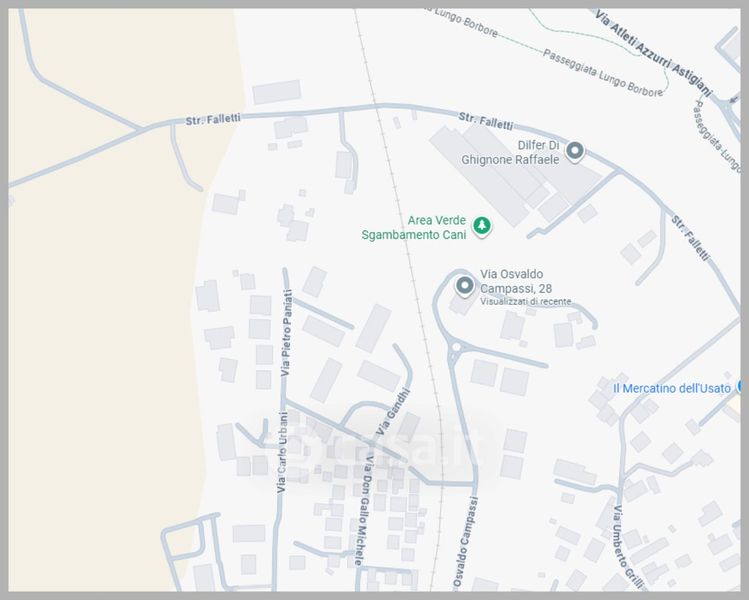Click the large warehouse building left of Dilfer
This screenshot has height=600, width=749.
480,174
